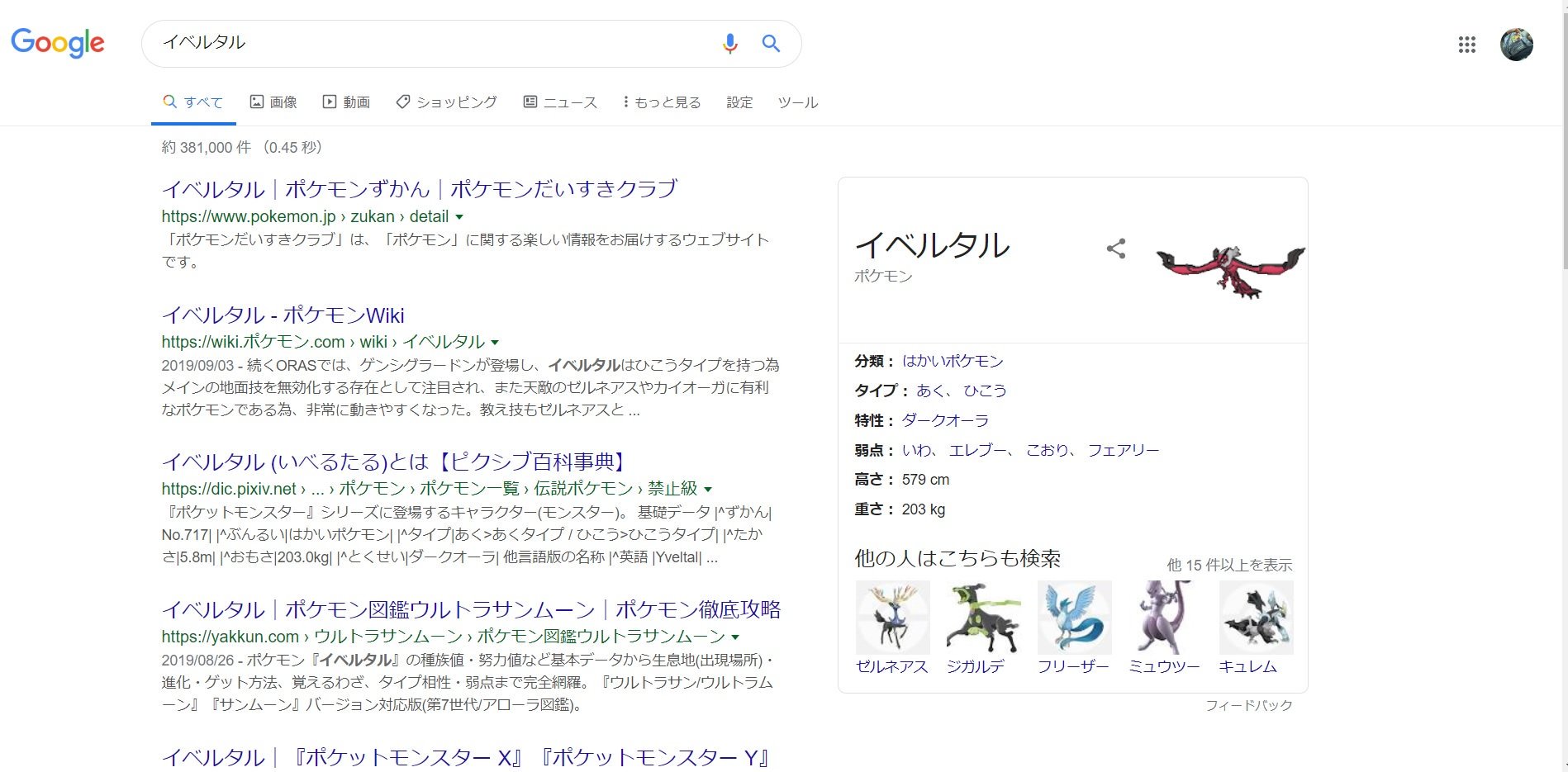Click the ひこう type link

click(x=985, y=391)
